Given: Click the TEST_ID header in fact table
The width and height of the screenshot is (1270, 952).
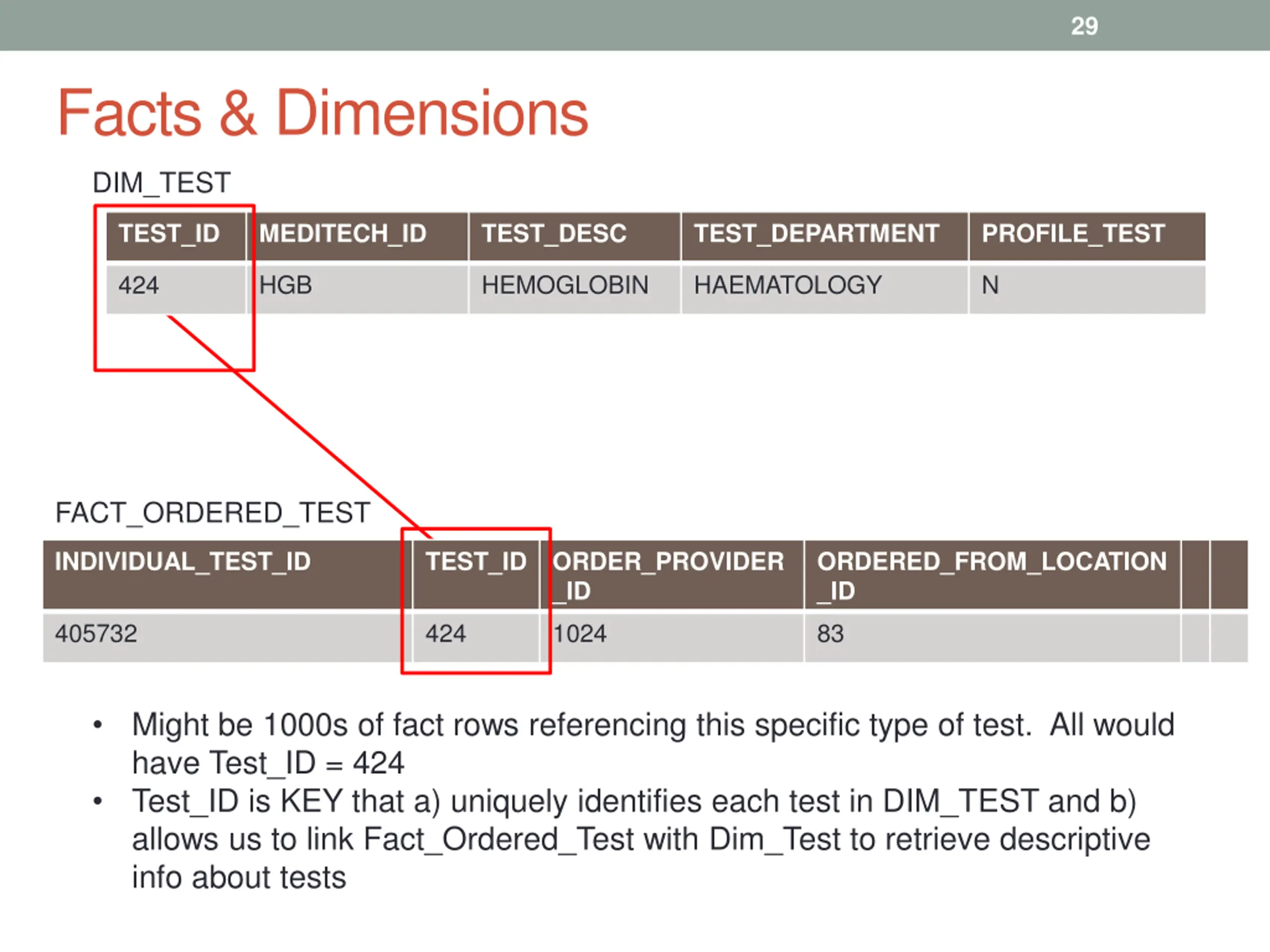Looking at the screenshot, I should point(476,574).
